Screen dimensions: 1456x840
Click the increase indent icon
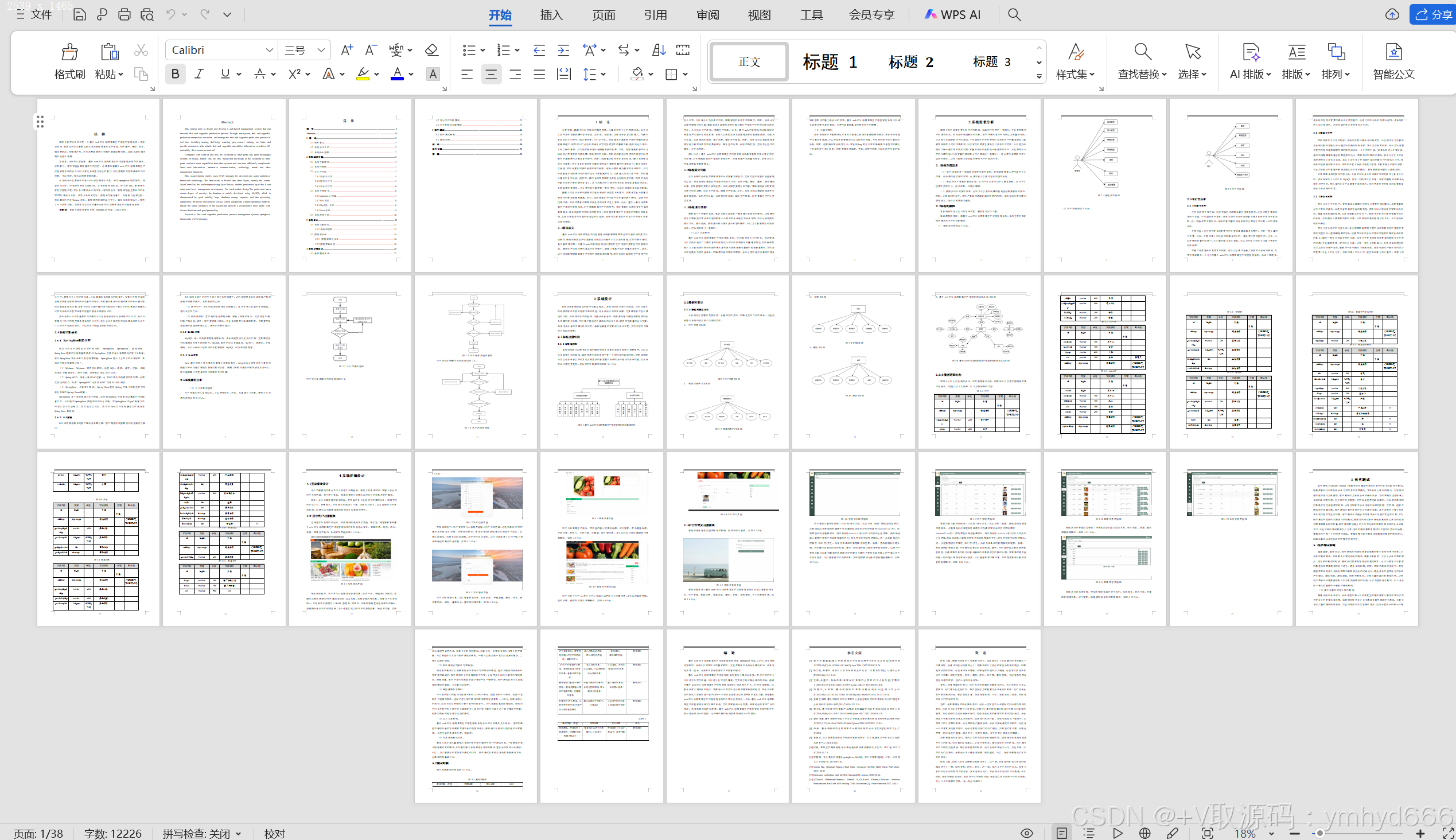[563, 50]
